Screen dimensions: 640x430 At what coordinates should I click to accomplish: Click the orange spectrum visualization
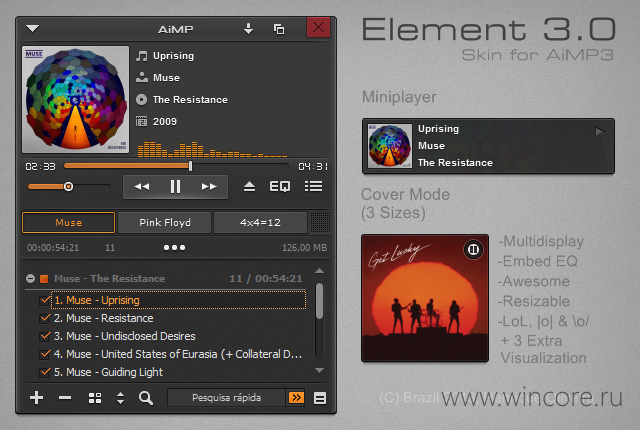pyautogui.click(x=212, y=149)
